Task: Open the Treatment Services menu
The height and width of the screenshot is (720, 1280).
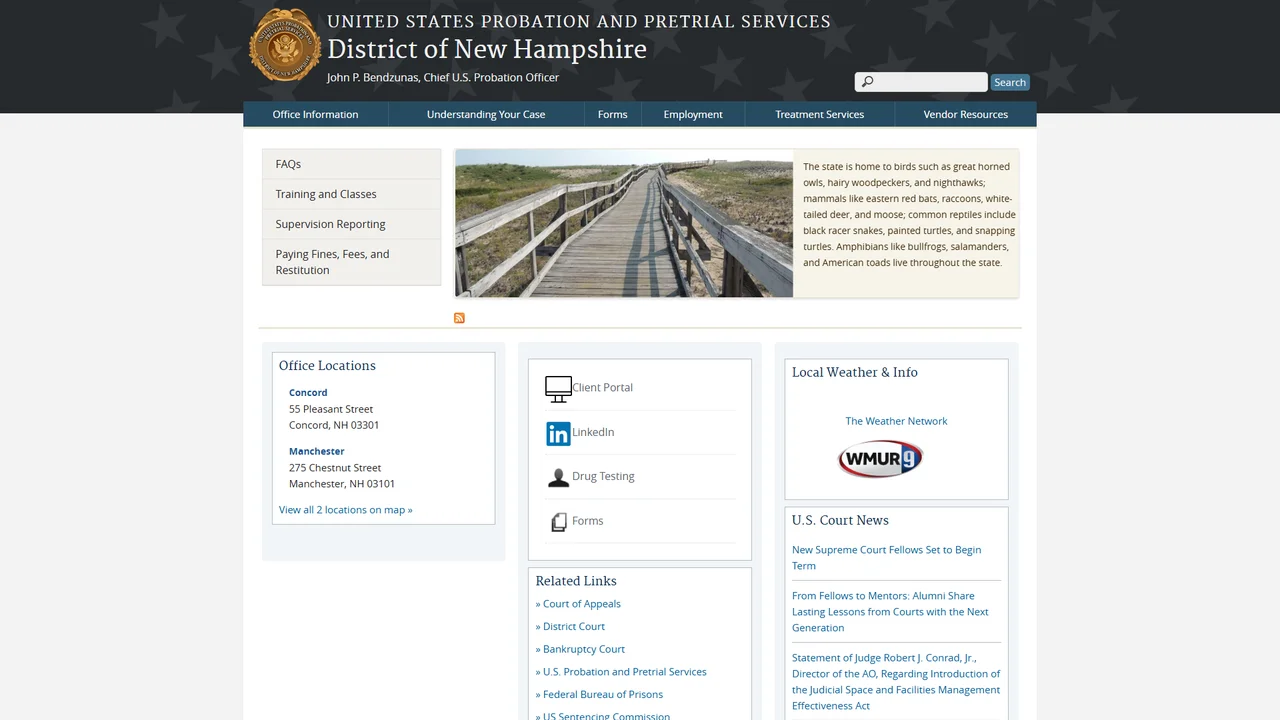Action: pyautogui.click(x=819, y=114)
